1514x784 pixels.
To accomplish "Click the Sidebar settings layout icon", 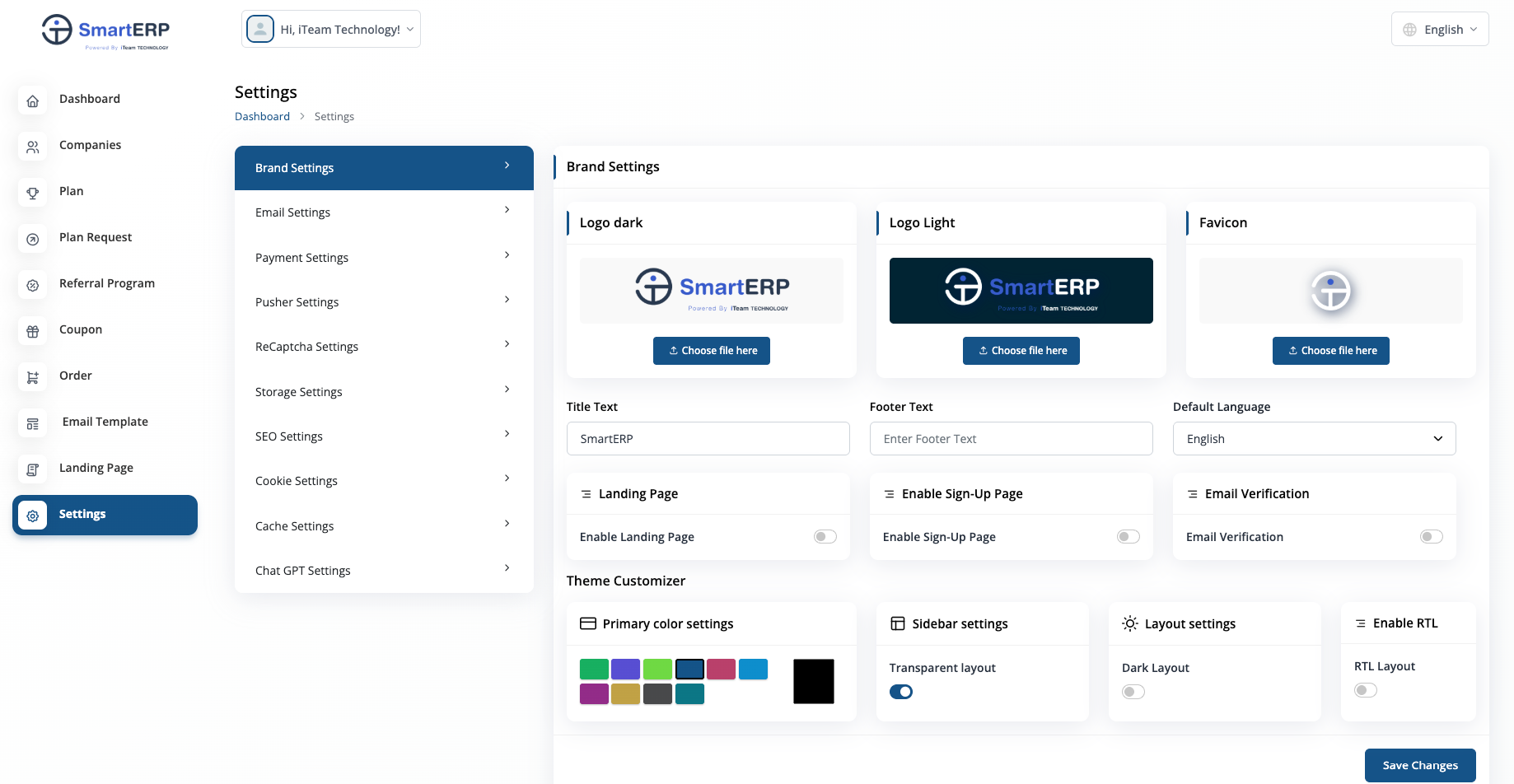I will click(898, 623).
